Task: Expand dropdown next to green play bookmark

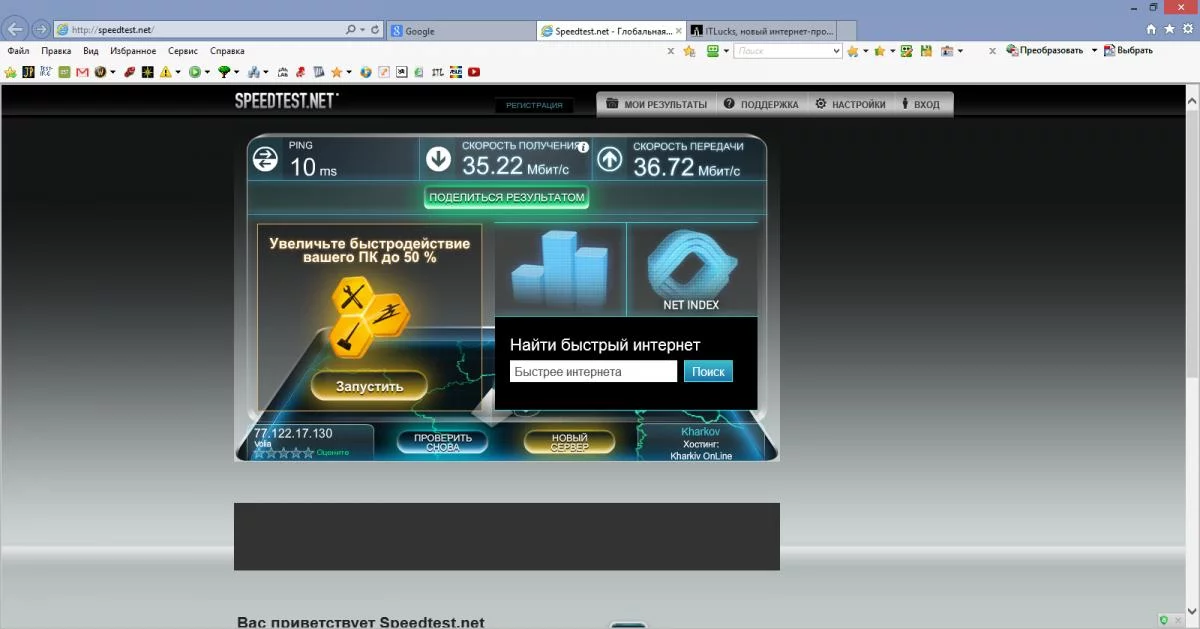Action: [x=207, y=72]
